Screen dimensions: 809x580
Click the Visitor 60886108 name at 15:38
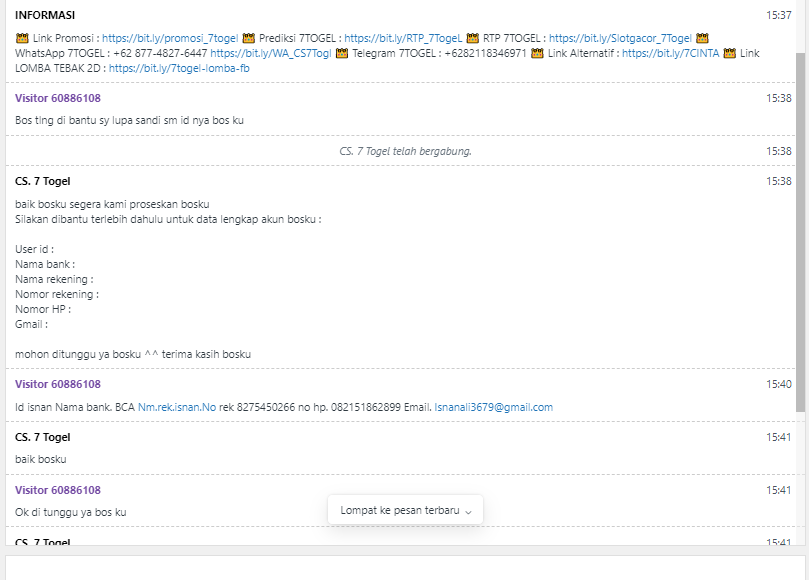[58, 98]
